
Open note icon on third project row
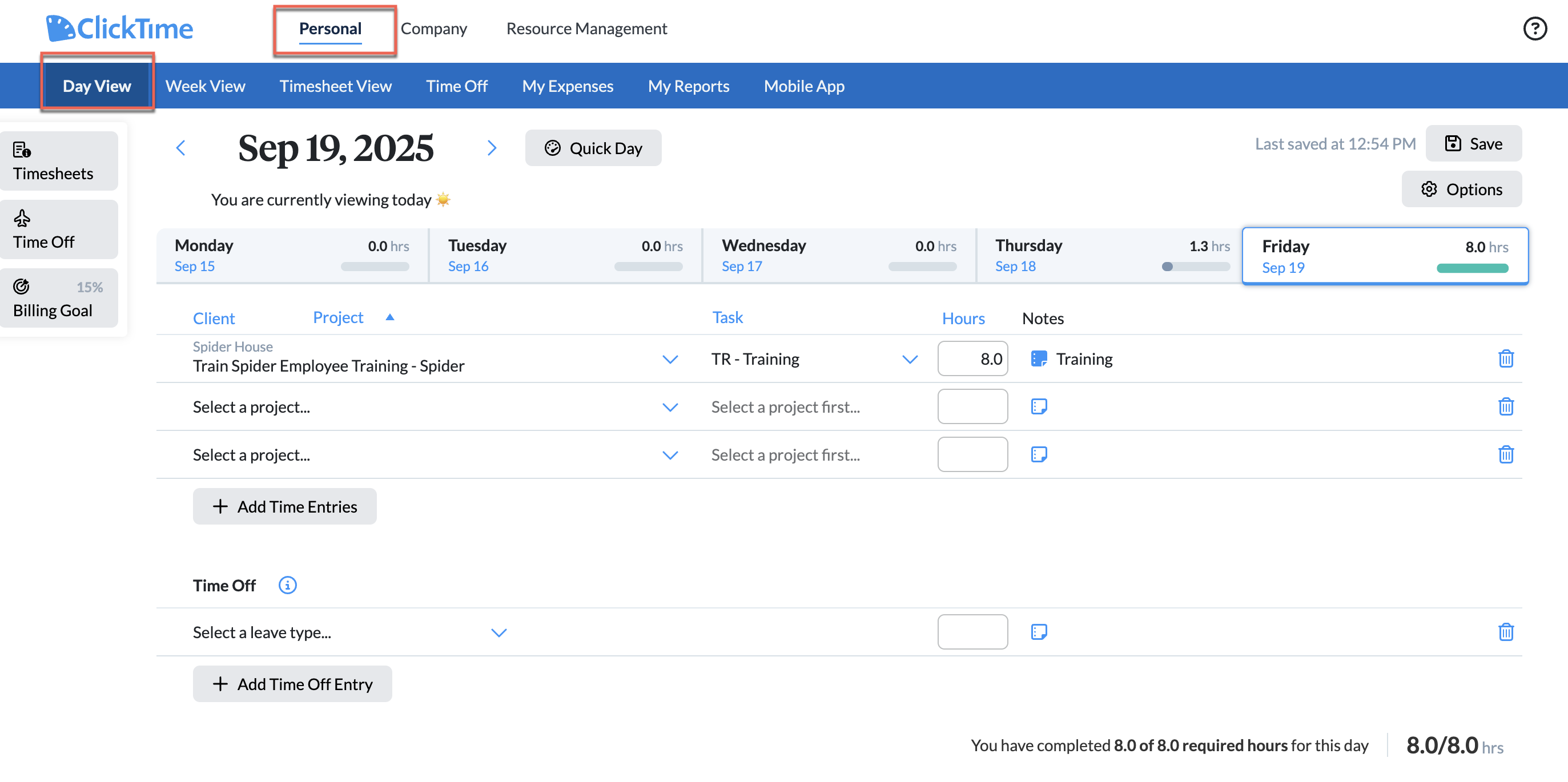(x=1039, y=454)
